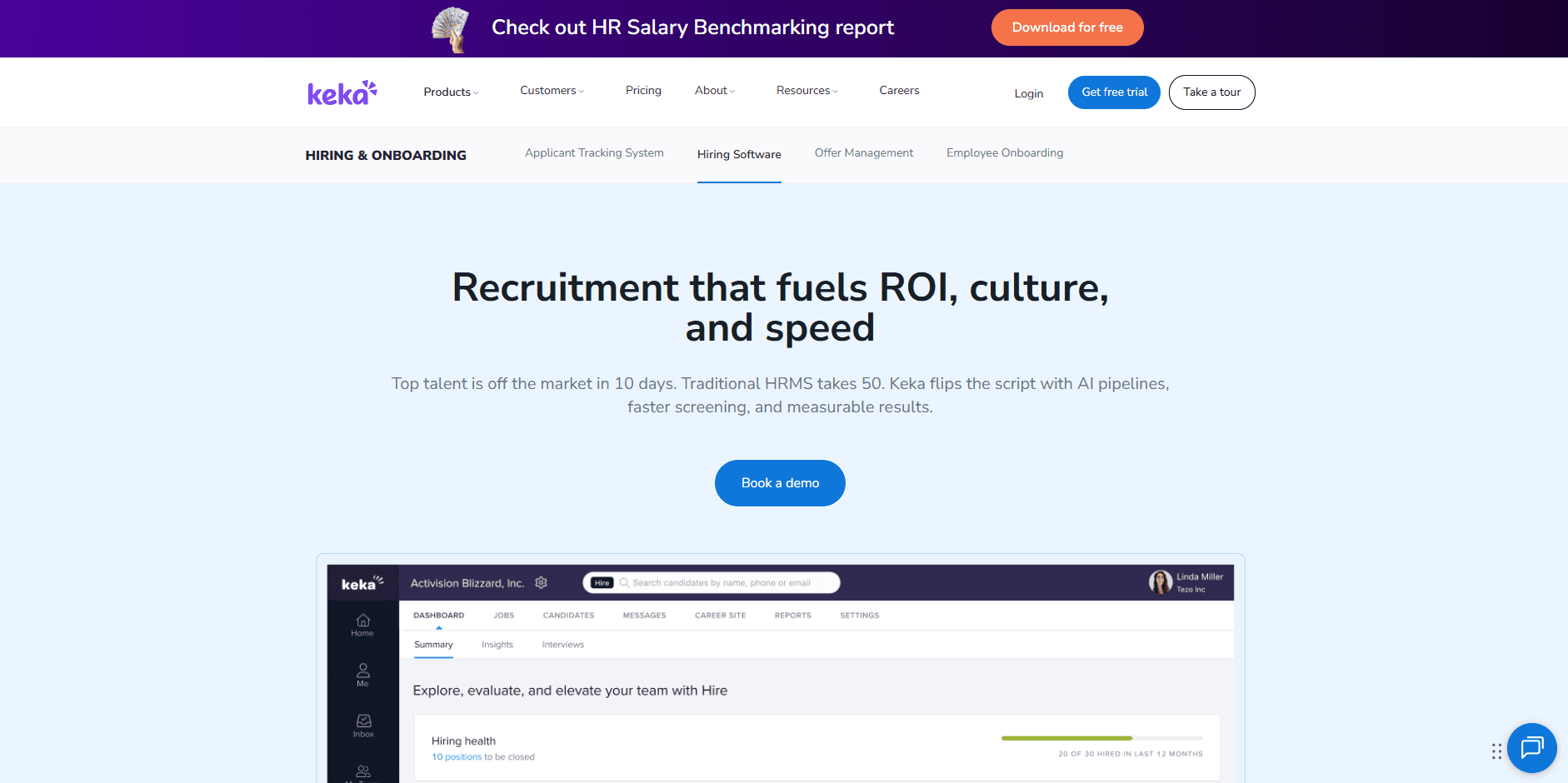Click the Hiring health label
The width and height of the screenshot is (1568, 783).
[463, 741]
